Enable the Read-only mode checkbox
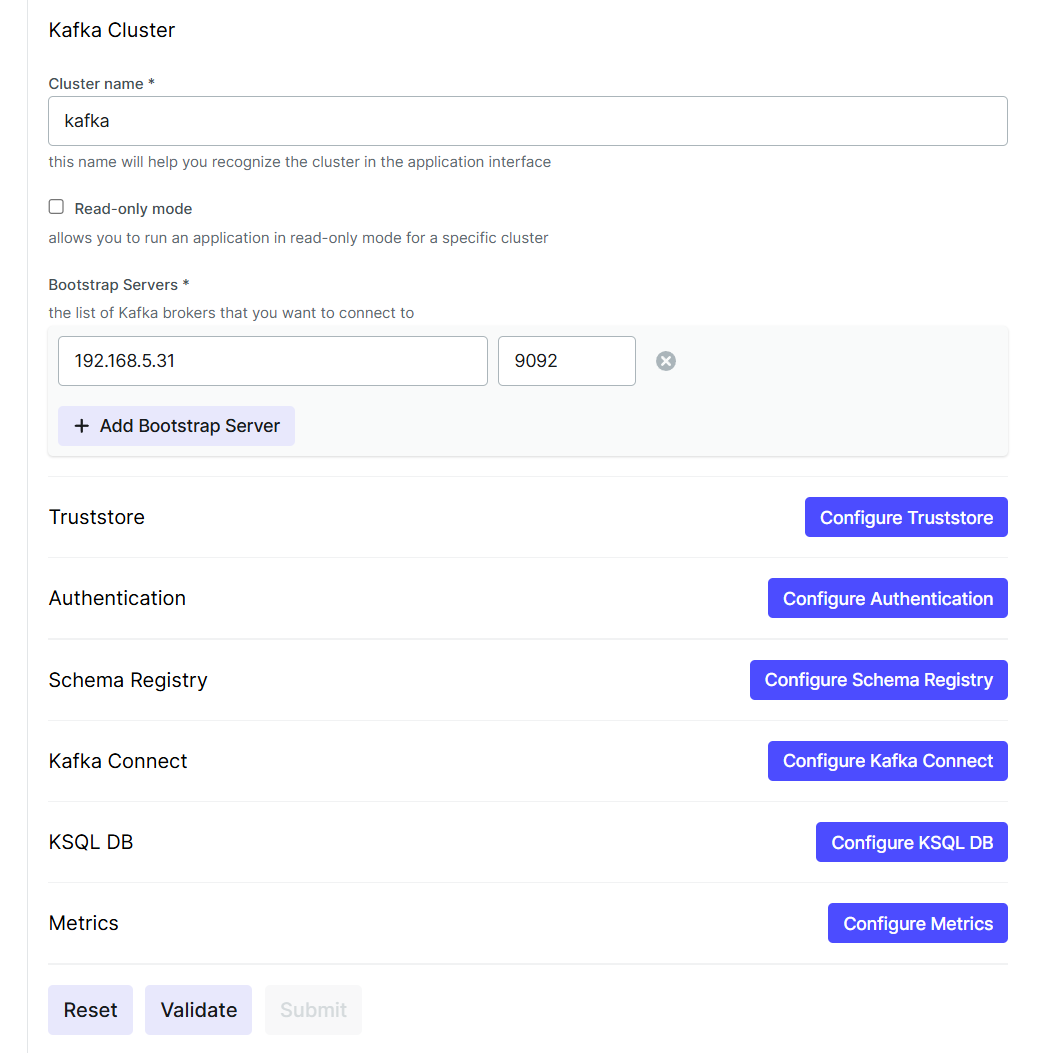1053x1053 pixels. click(x=56, y=207)
